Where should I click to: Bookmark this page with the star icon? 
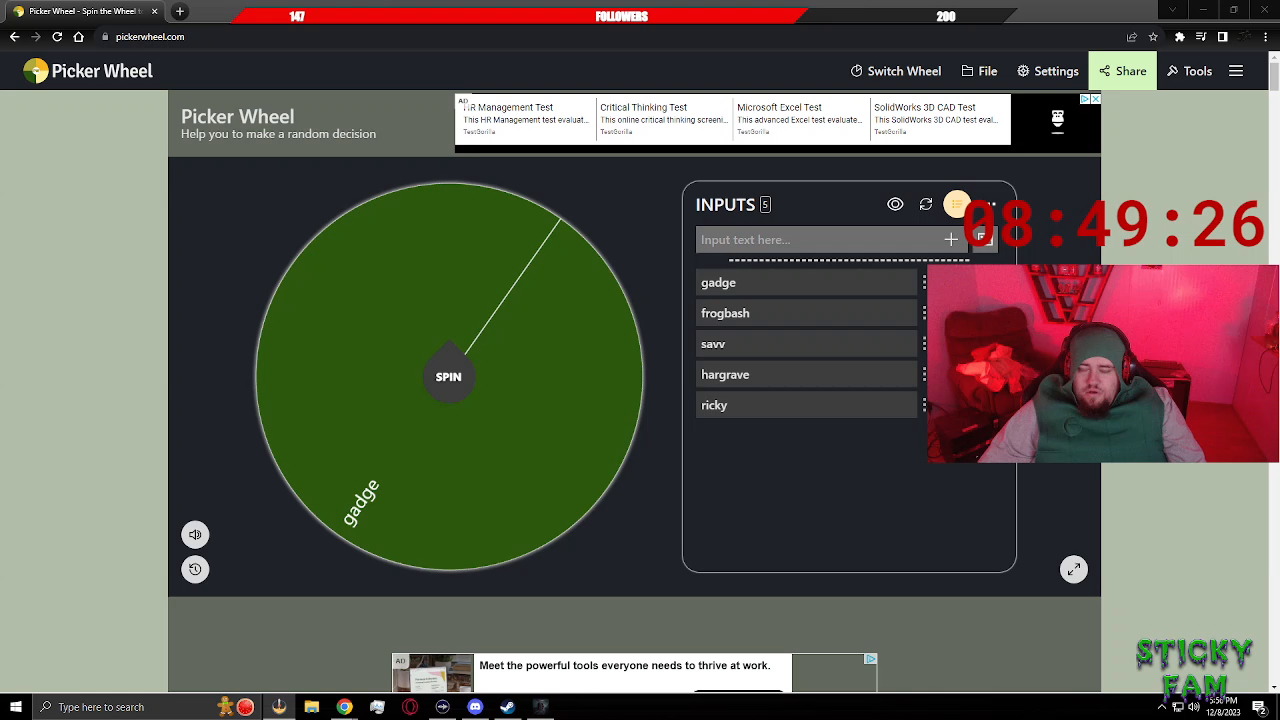(x=1153, y=37)
